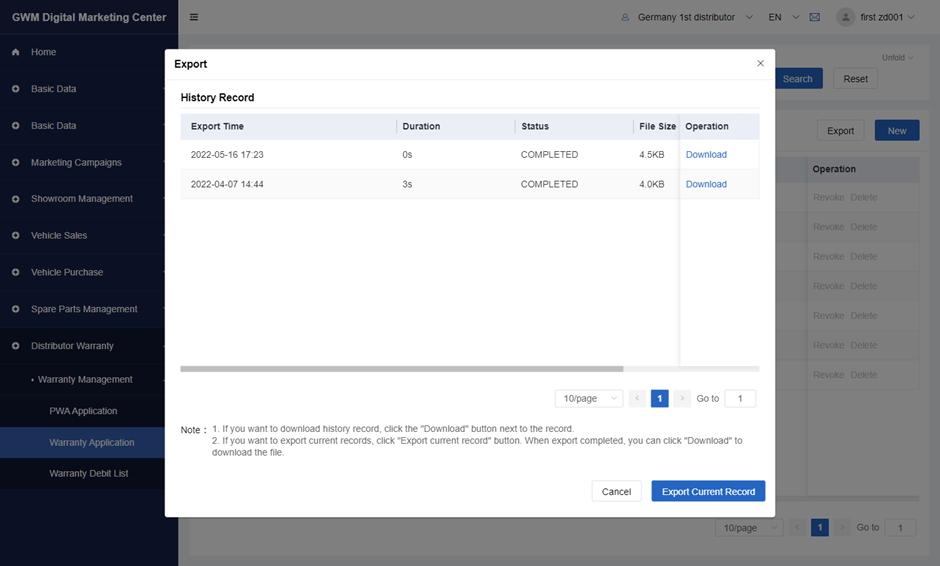This screenshot has width=940, height=566.
Task: Select page 1 in Export dialog pagination
Action: click(659, 398)
